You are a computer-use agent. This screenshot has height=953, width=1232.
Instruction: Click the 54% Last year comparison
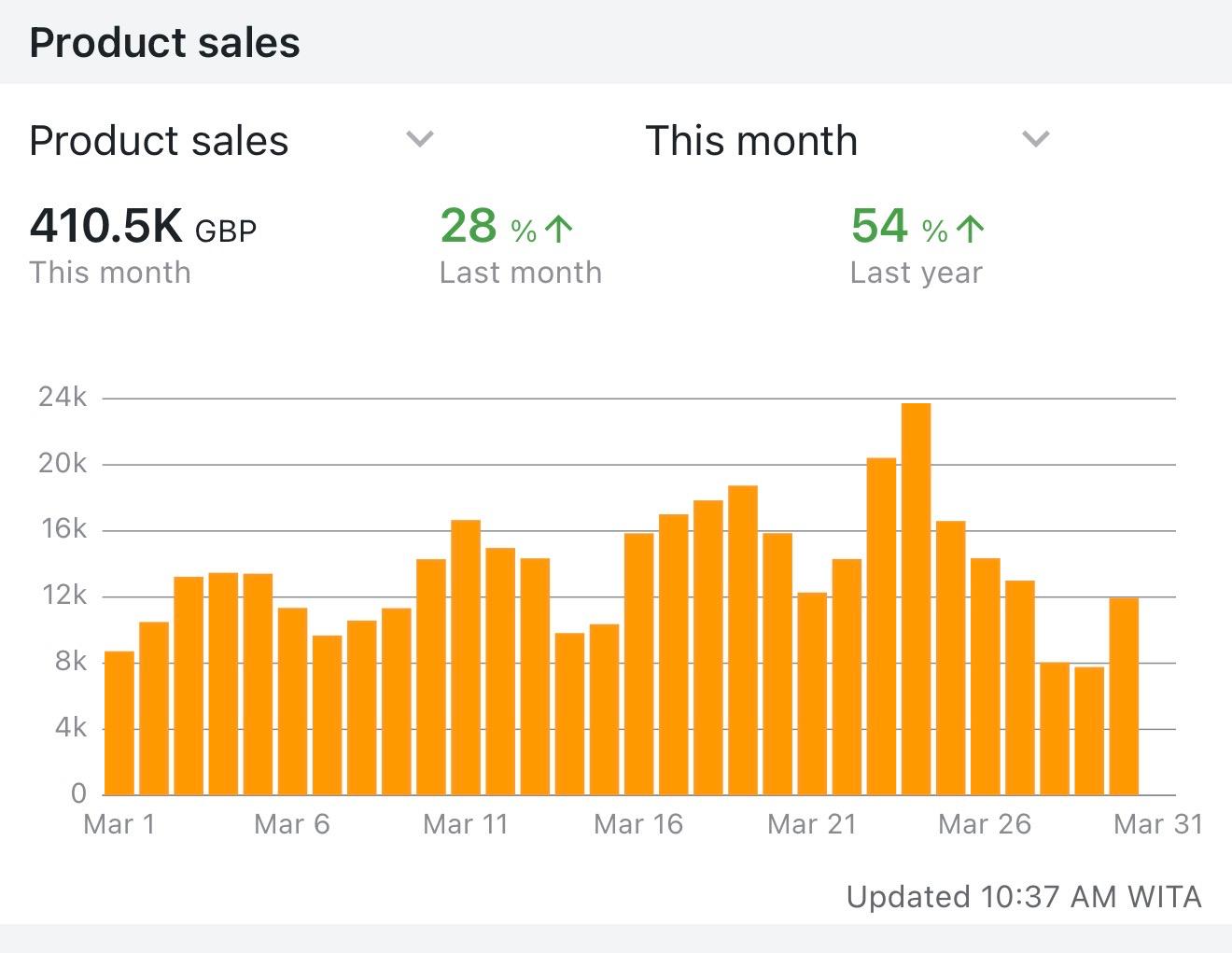(x=917, y=246)
